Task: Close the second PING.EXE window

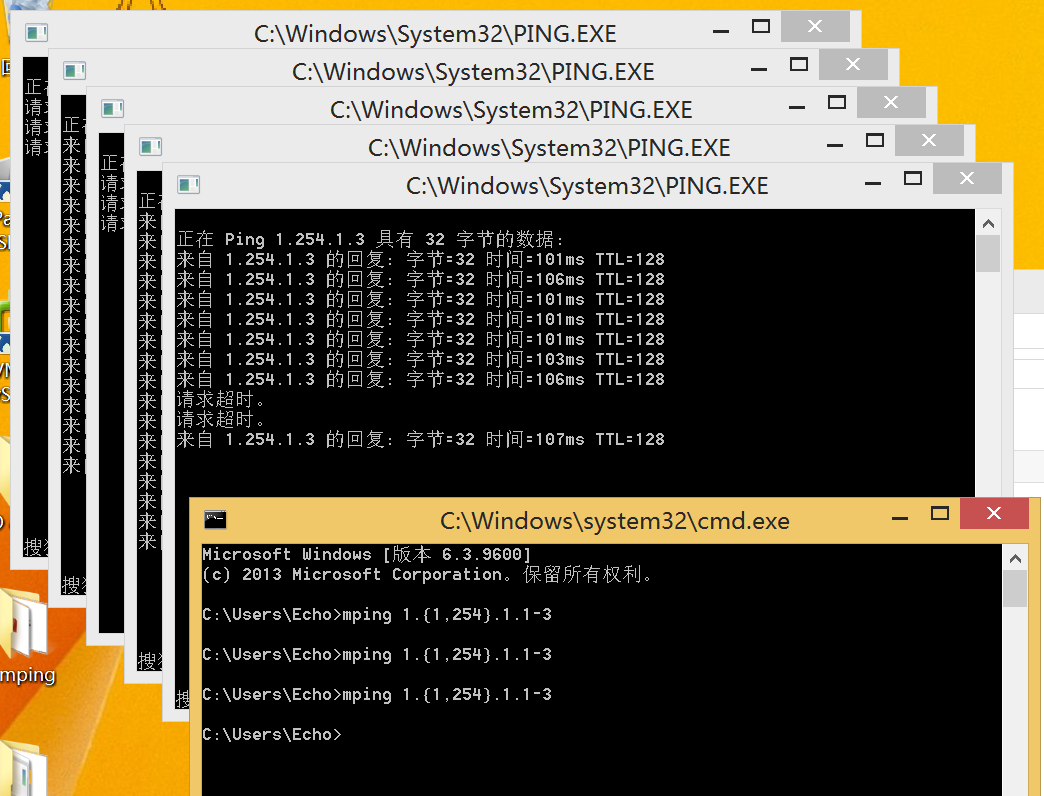Action: (853, 64)
